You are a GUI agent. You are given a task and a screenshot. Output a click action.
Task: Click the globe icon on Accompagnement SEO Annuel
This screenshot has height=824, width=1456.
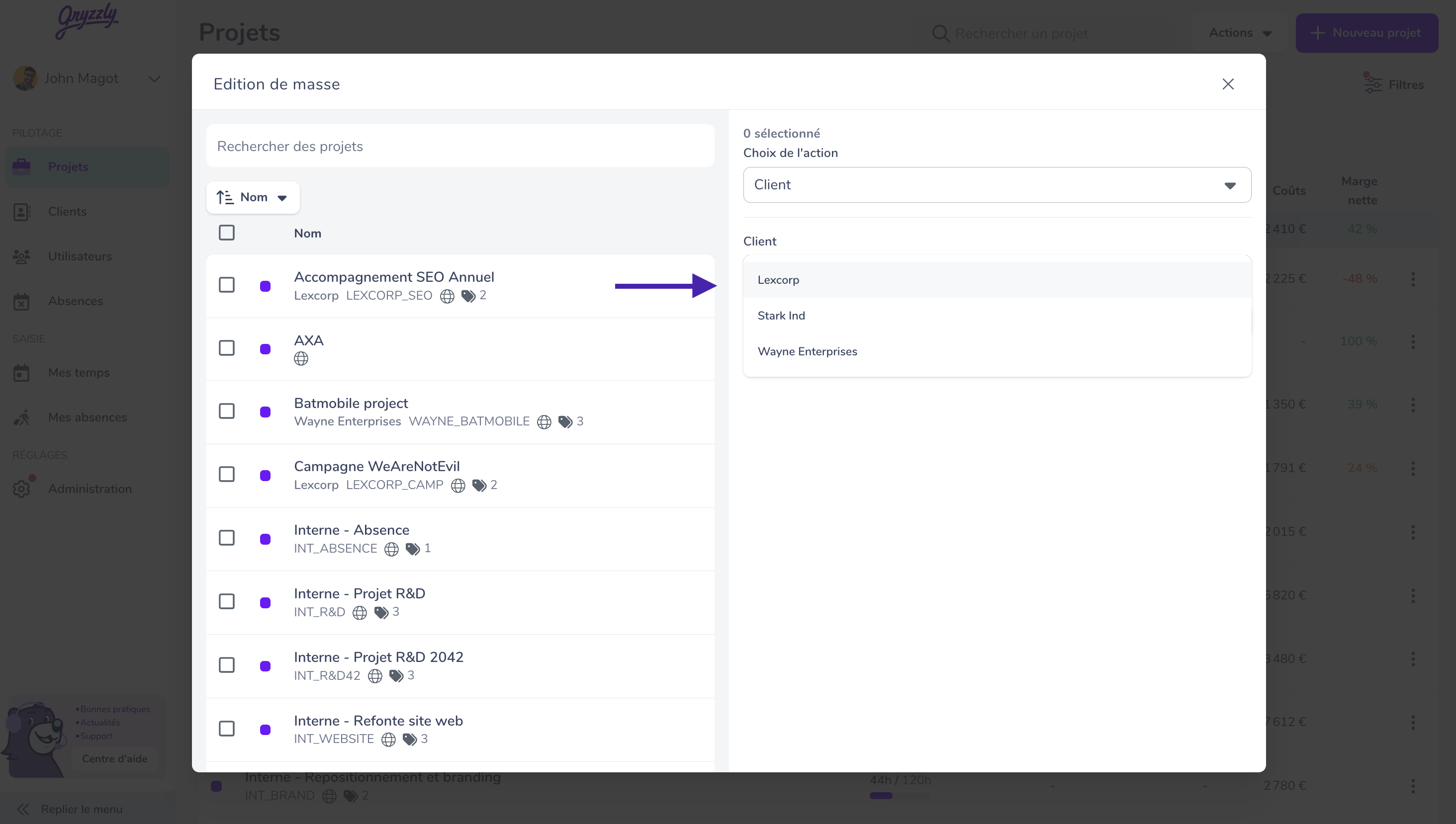pos(447,296)
